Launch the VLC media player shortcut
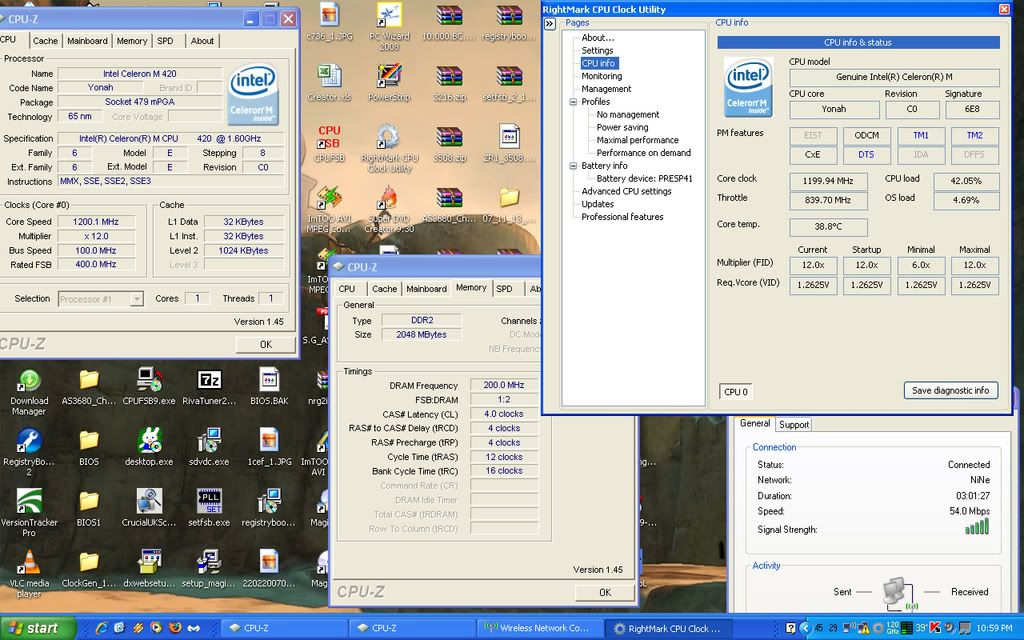The height and width of the screenshot is (640, 1024). point(29,573)
